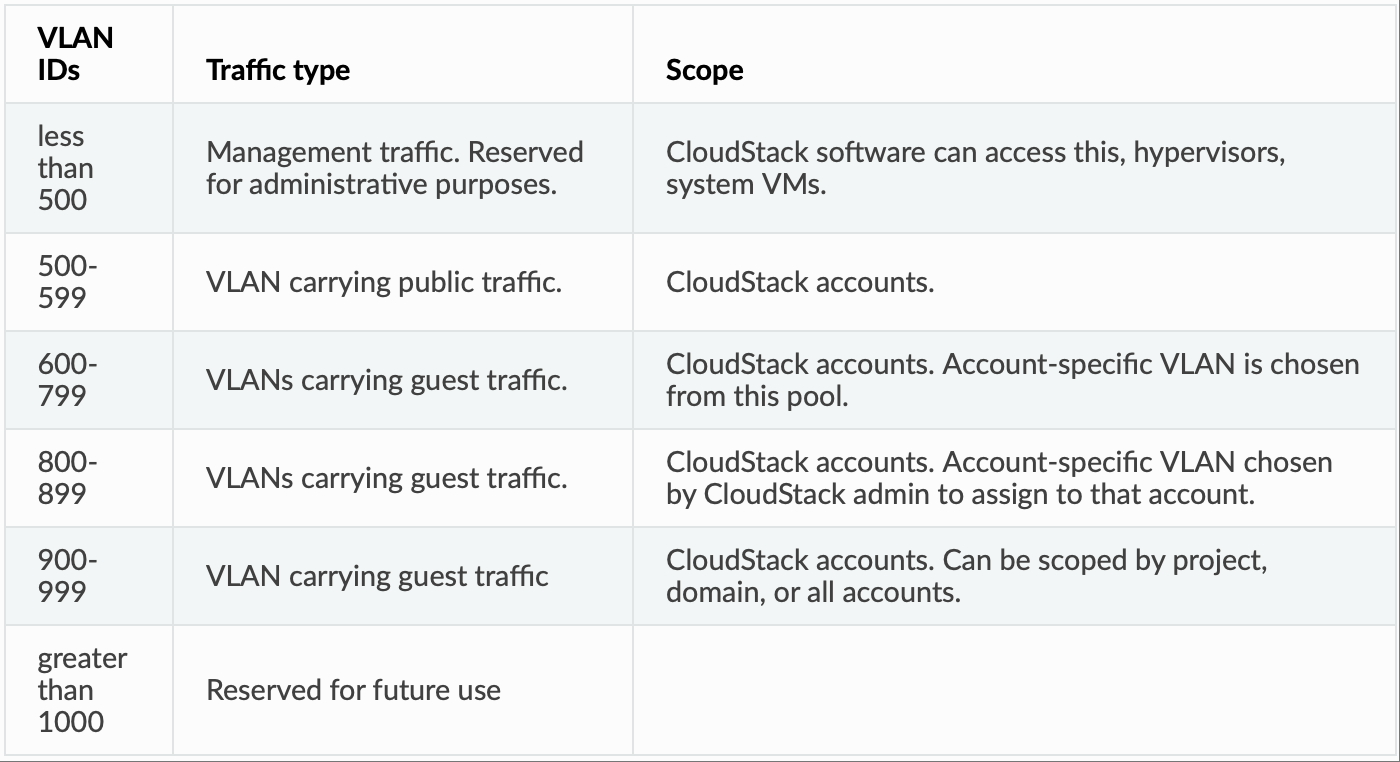The height and width of the screenshot is (762, 1400).
Task: Select the "Can be scoped by project" cell
Action: click(966, 576)
